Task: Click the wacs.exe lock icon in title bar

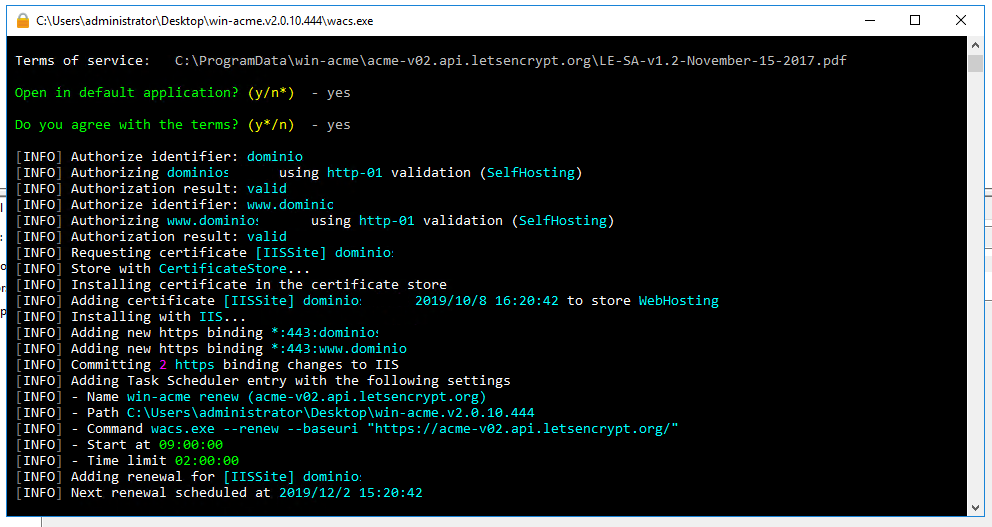Action: pyautogui.click(x=23, y=21)
